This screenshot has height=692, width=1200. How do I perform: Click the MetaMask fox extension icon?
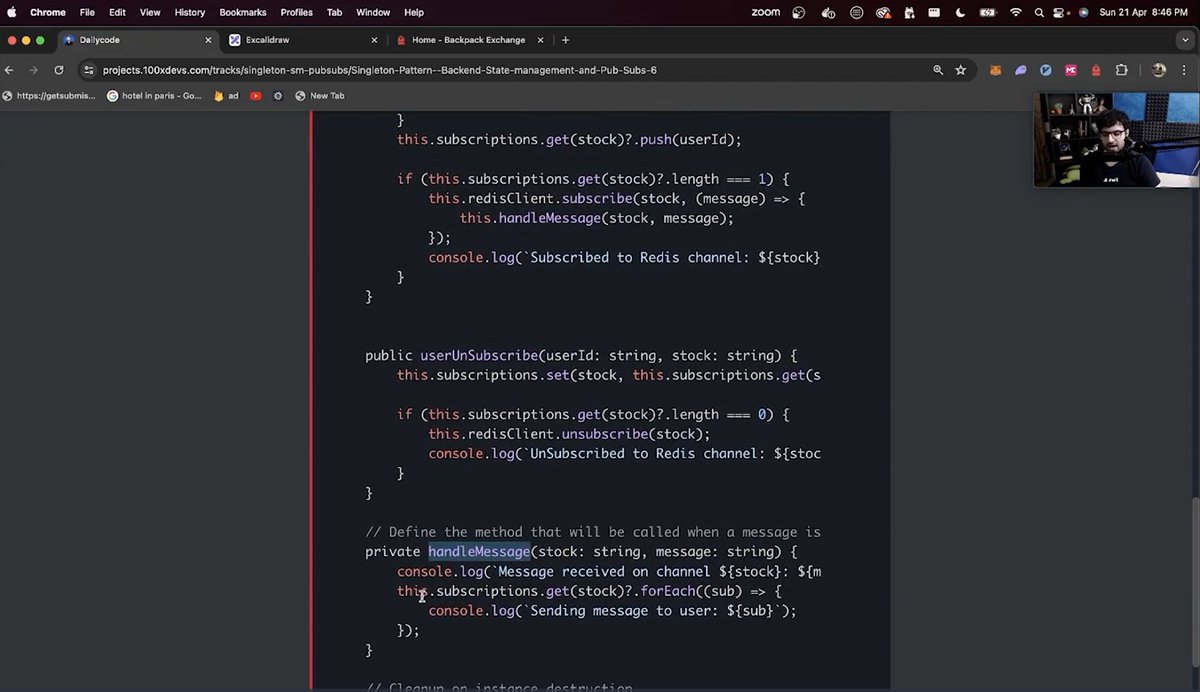coord(995,70)
